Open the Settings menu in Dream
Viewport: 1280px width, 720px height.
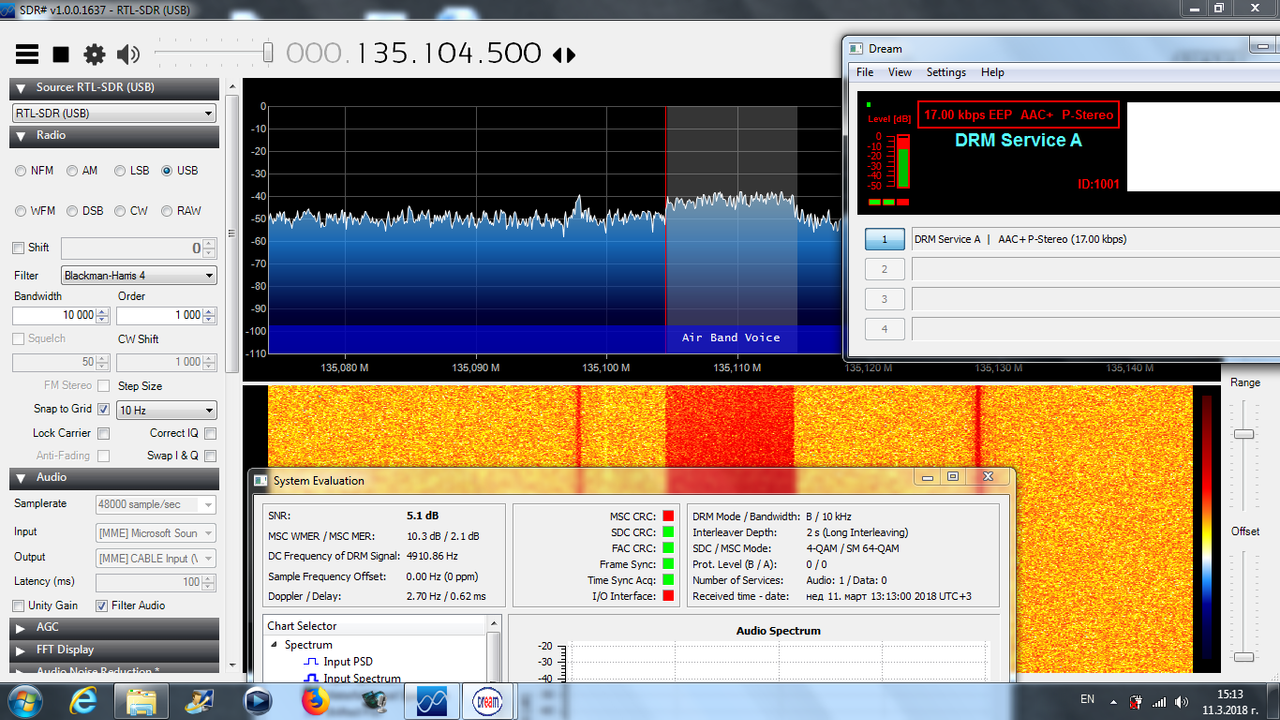[946, 72]
